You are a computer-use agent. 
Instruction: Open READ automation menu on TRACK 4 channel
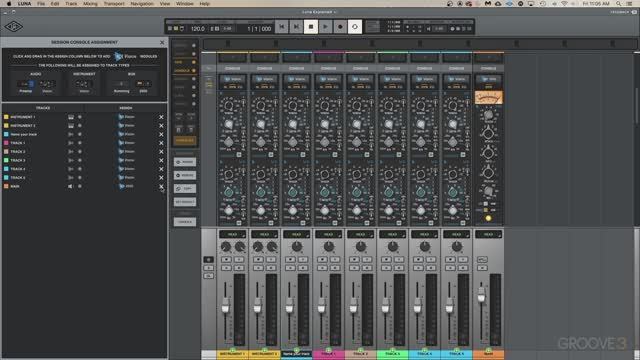point(424,234)
